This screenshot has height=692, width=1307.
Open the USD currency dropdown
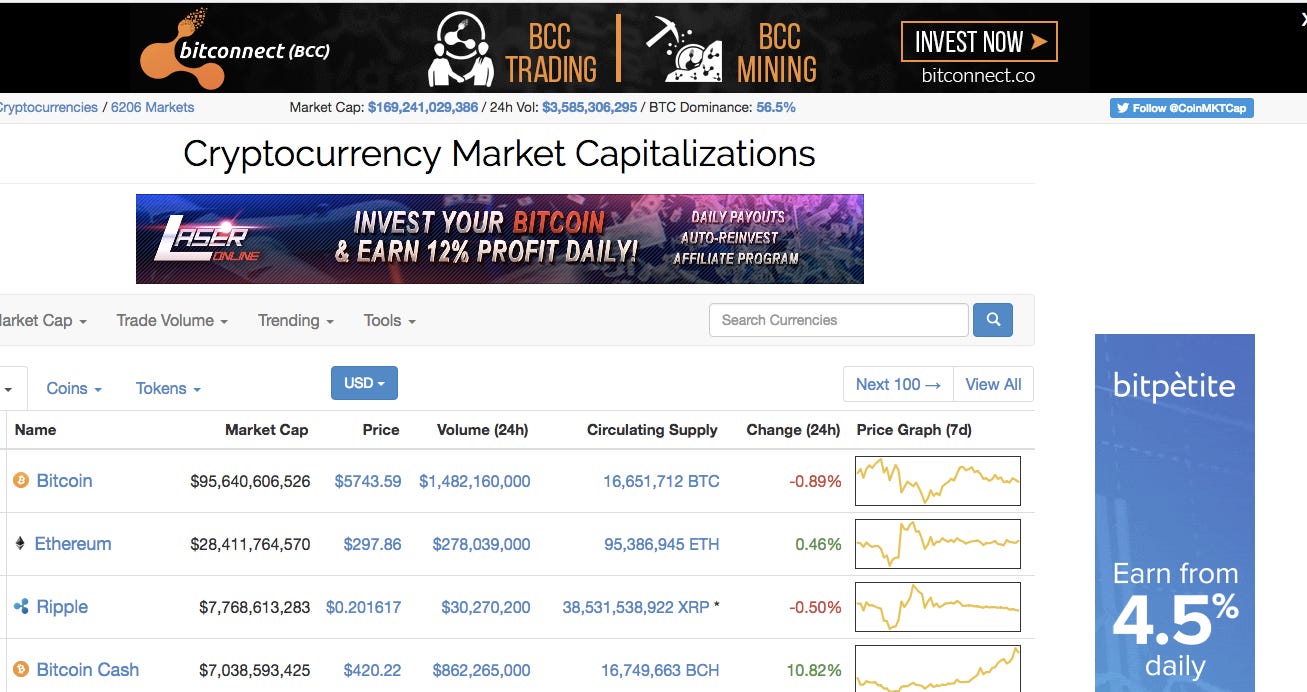pos(364,383)
